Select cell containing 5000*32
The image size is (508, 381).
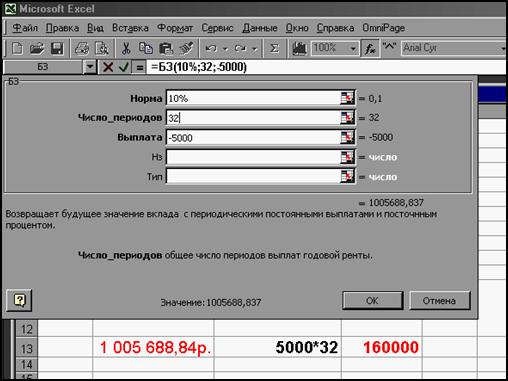pyautogui.click(x=278, y=348)
